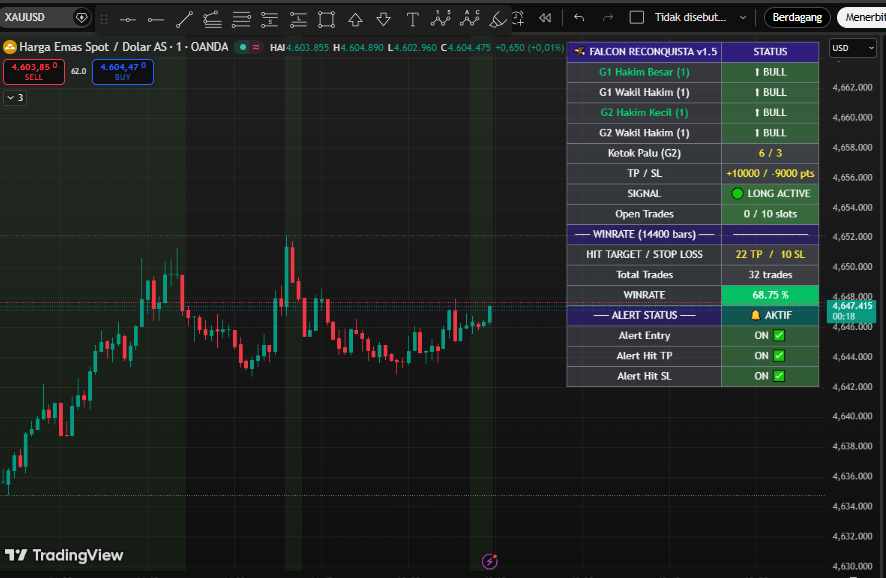Image resolution: width=886 pixels, height=578 pixels.
Task: Select the Trend Line tool
Action: pos(184,20)
